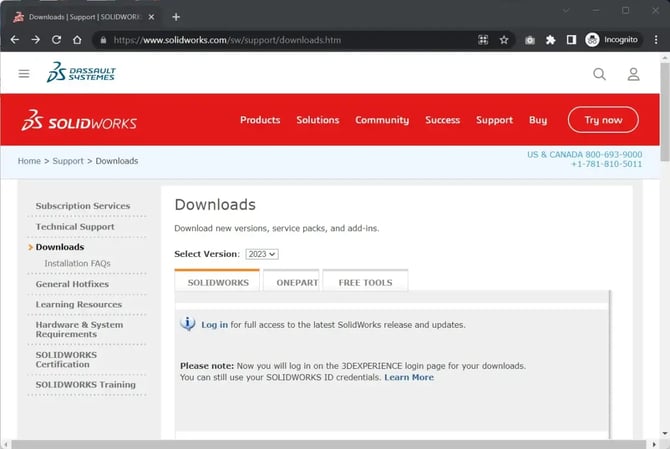This screenshot has width=670, height=449.
Task: Click the Dassault Systemes logo
Action: pyautogui.click(x=82, y=73)
